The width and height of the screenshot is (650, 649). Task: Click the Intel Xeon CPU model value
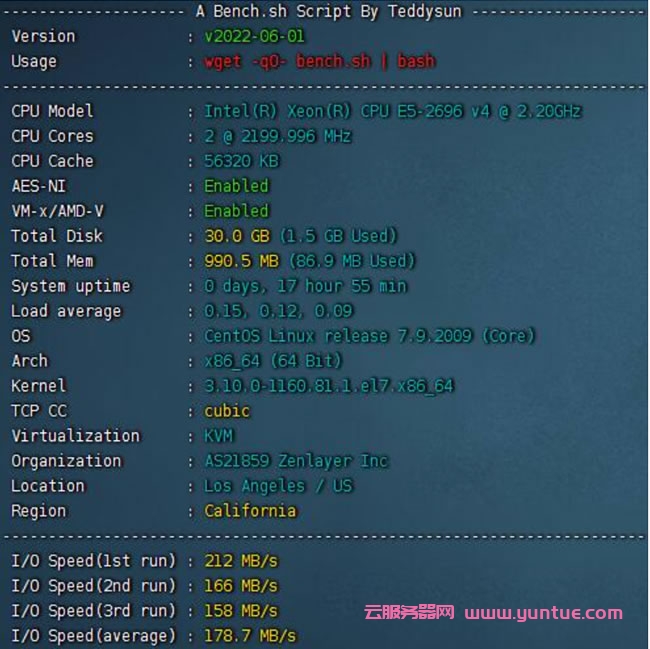tap(393, 111)
